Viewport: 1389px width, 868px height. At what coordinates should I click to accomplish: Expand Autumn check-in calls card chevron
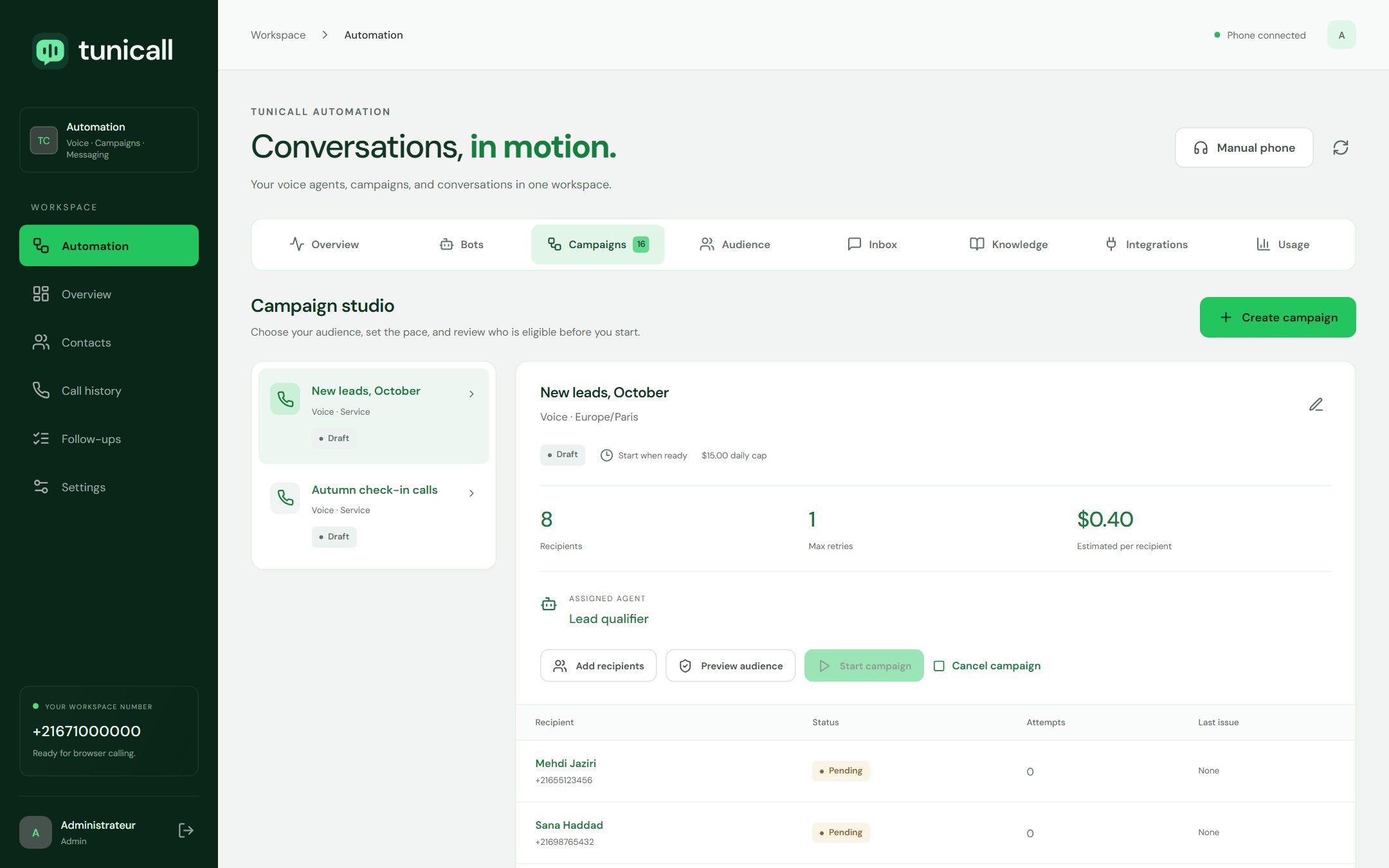(x=471, y=493)
